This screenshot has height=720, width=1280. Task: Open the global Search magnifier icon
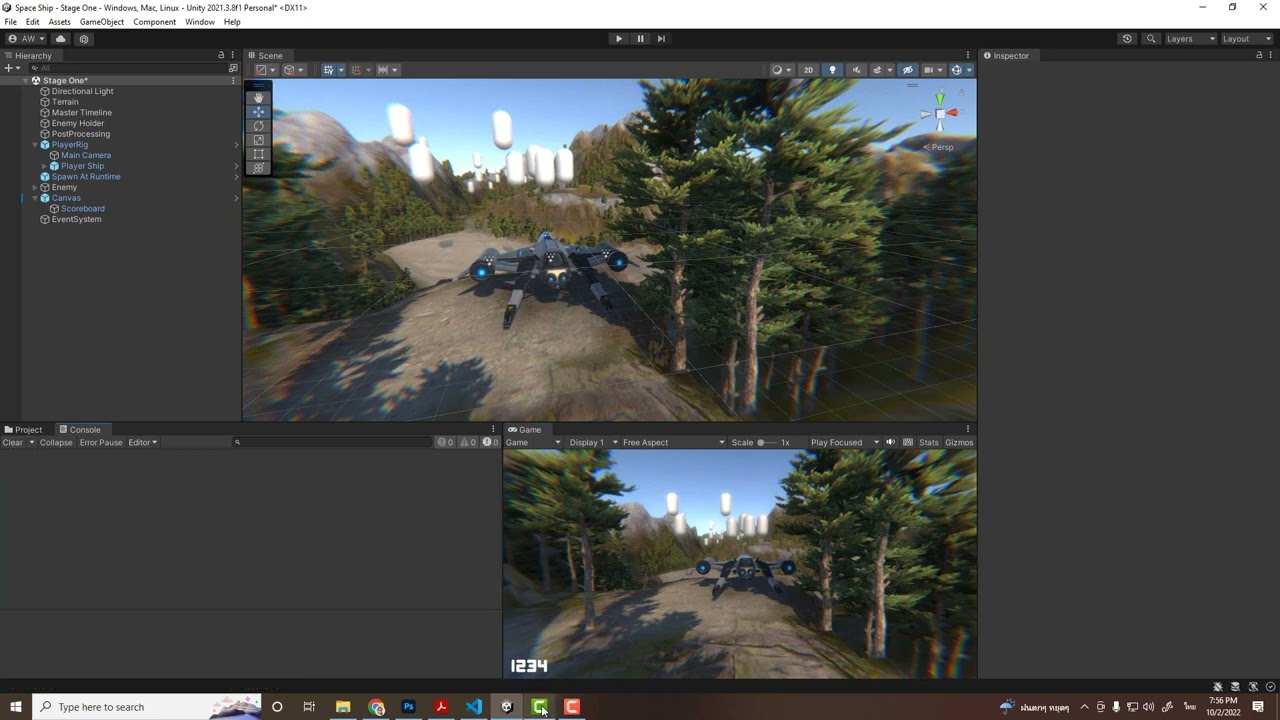(1151, 39)
